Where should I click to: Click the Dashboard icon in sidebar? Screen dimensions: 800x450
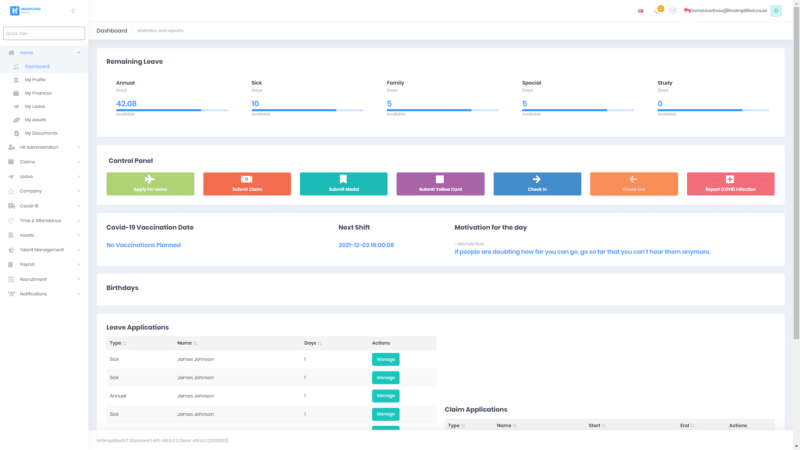pos(16,66)
